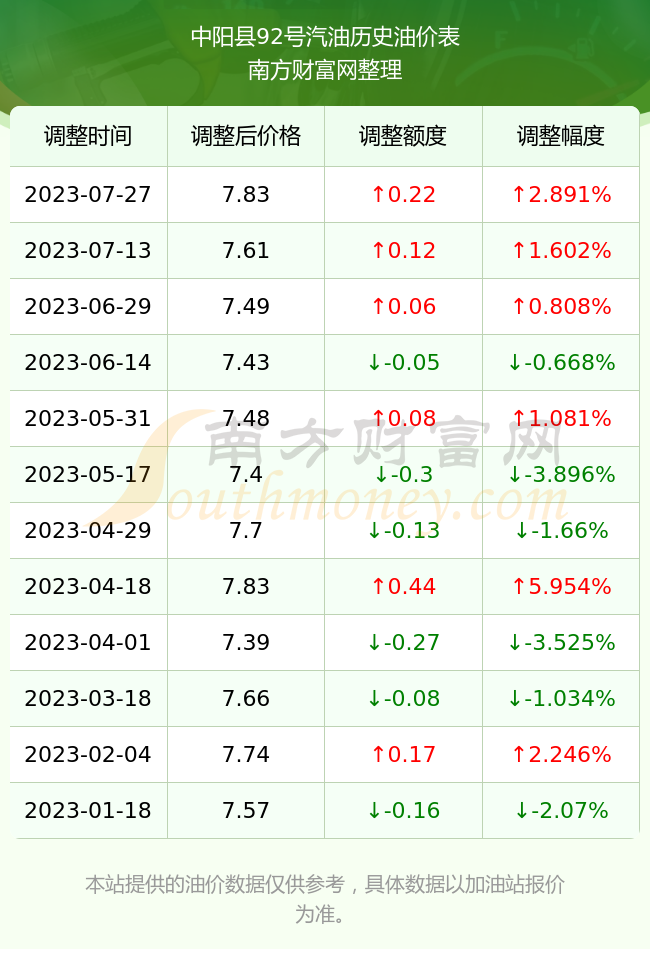Select the green ↓-0.05 adjustment value

pos(403,362)
